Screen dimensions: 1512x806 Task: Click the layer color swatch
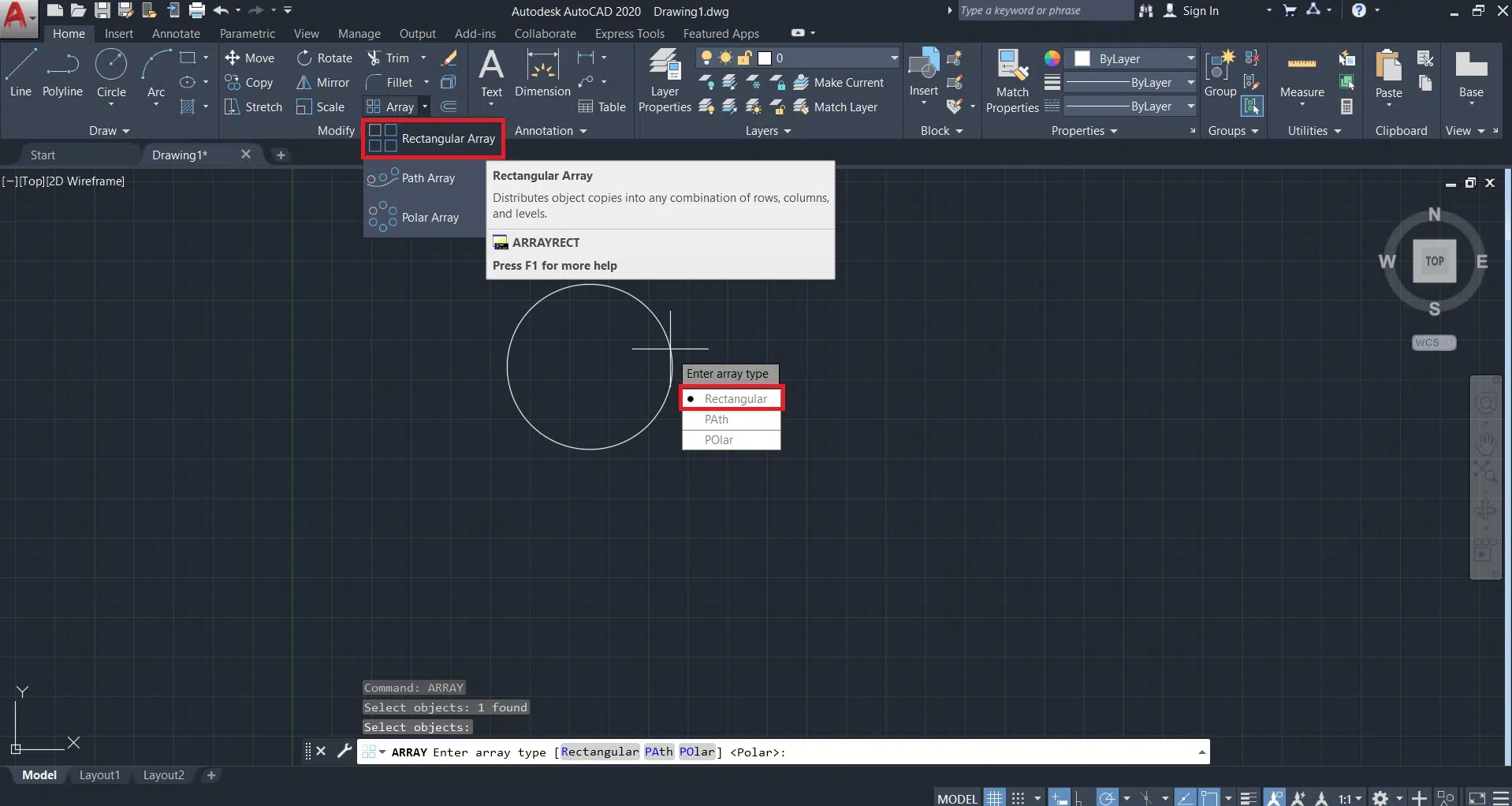pyautogui.click(x=764, y=58)
